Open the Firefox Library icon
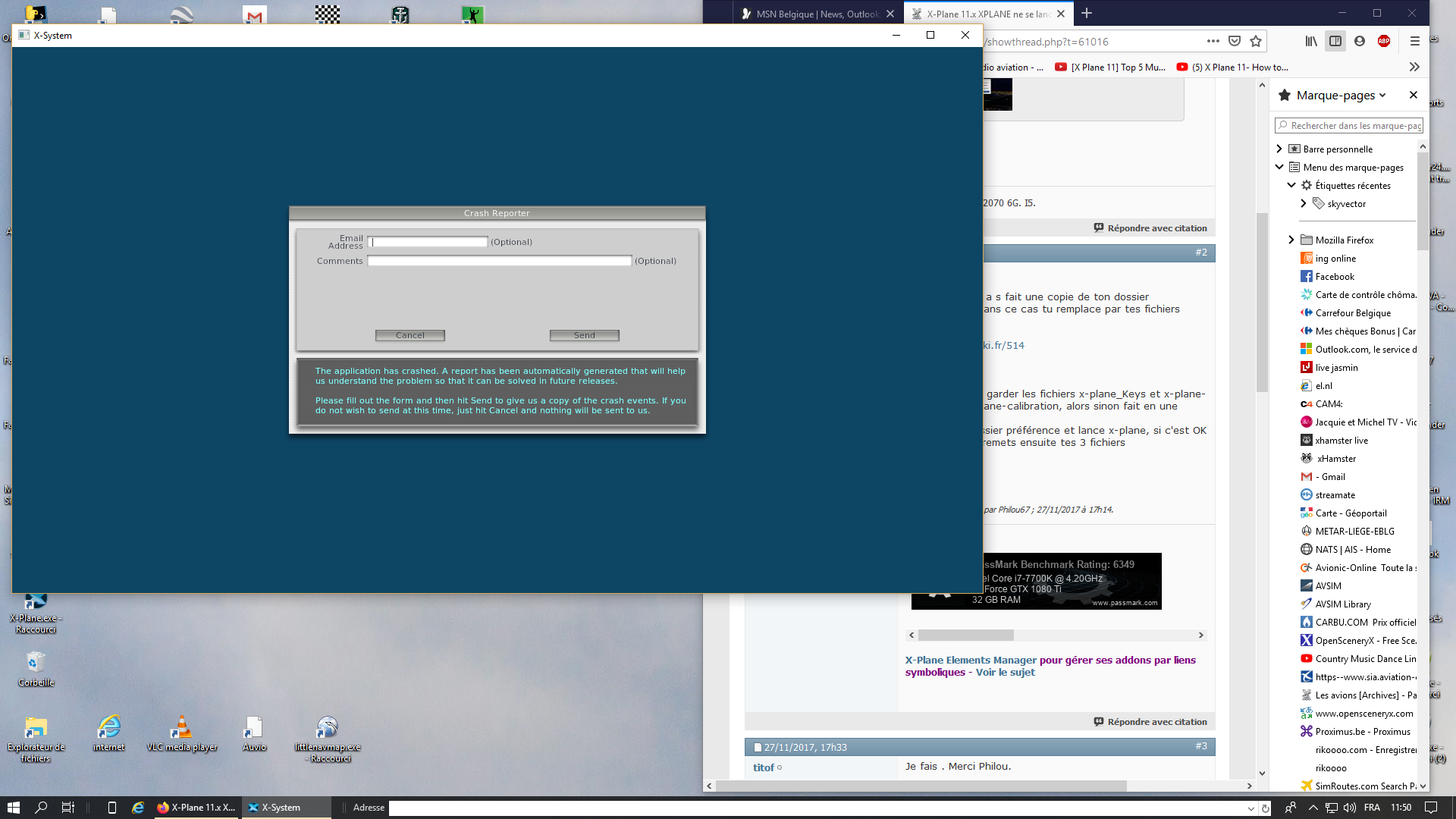The image size is (1456, 819). pos(1311,41)
